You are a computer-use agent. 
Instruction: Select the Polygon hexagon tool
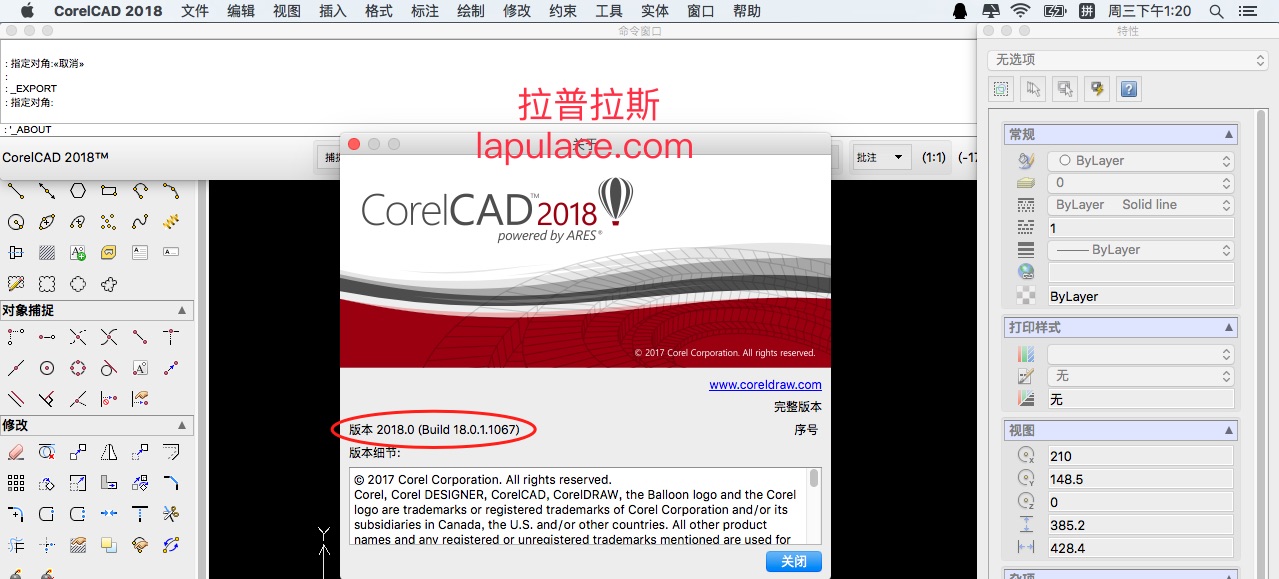pyautogui.click(x=78, y=190)
